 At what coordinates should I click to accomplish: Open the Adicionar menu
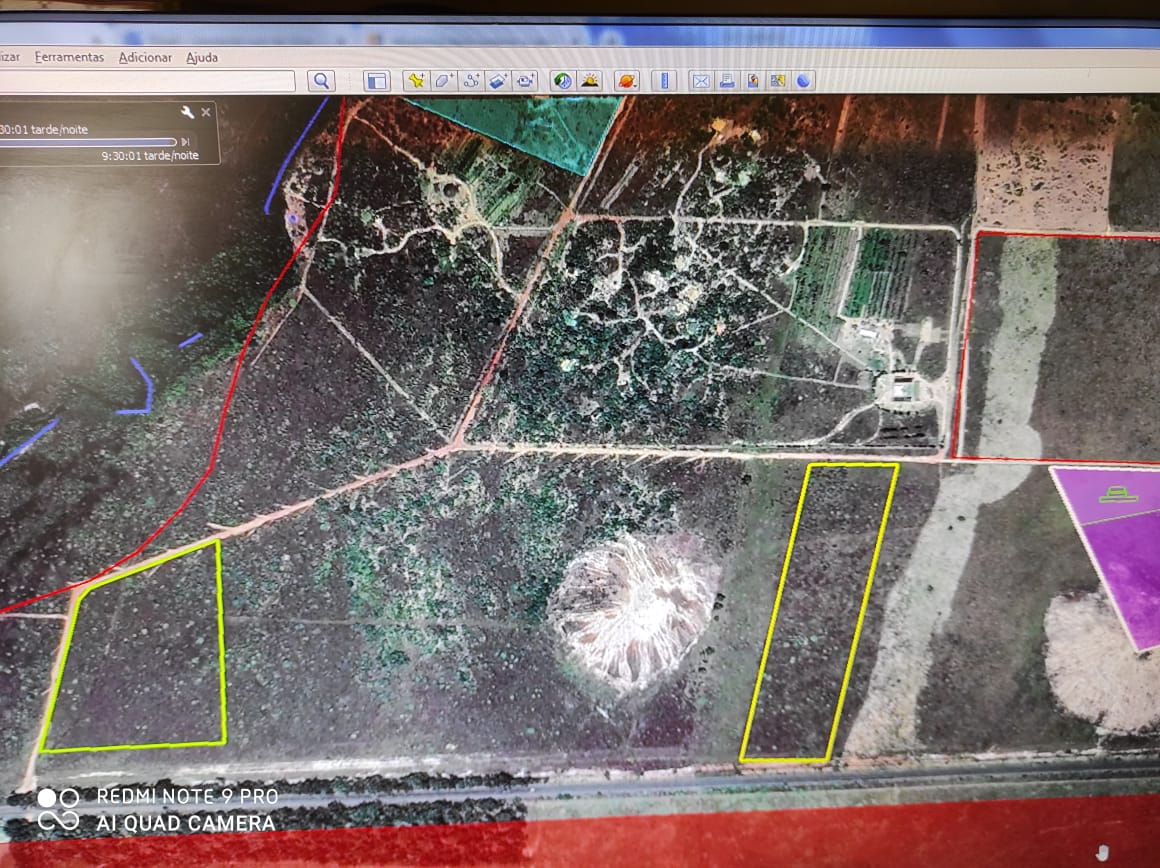[x=145, y=57]
